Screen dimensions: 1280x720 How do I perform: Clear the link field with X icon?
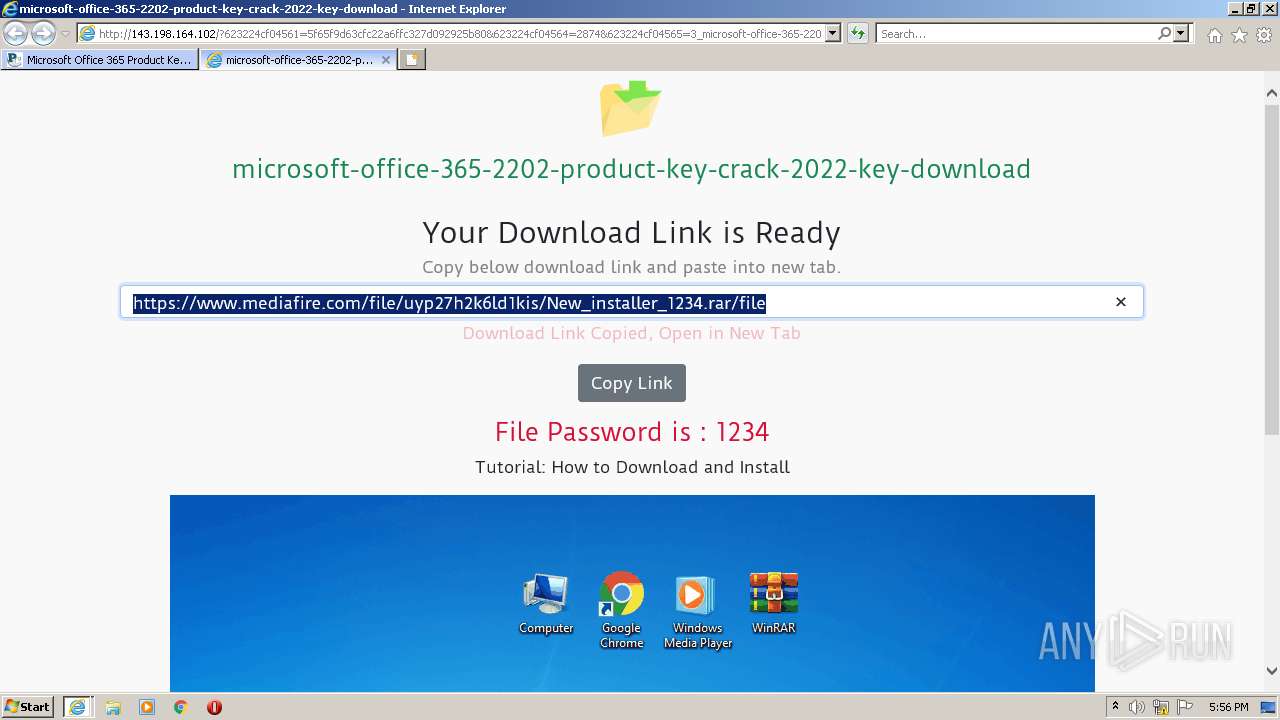point(1121,302)
